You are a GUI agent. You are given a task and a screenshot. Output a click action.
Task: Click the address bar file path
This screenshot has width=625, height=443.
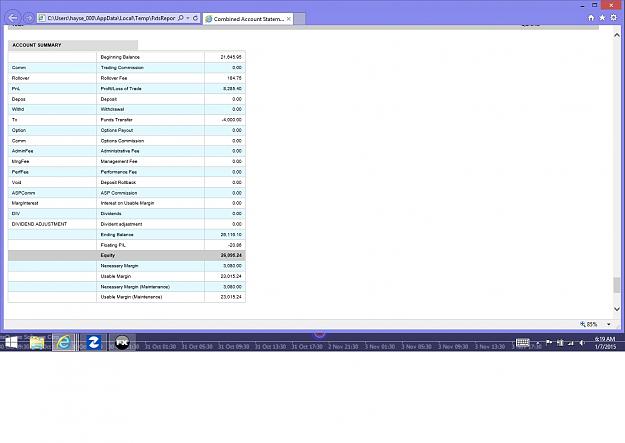pos(111,18)
